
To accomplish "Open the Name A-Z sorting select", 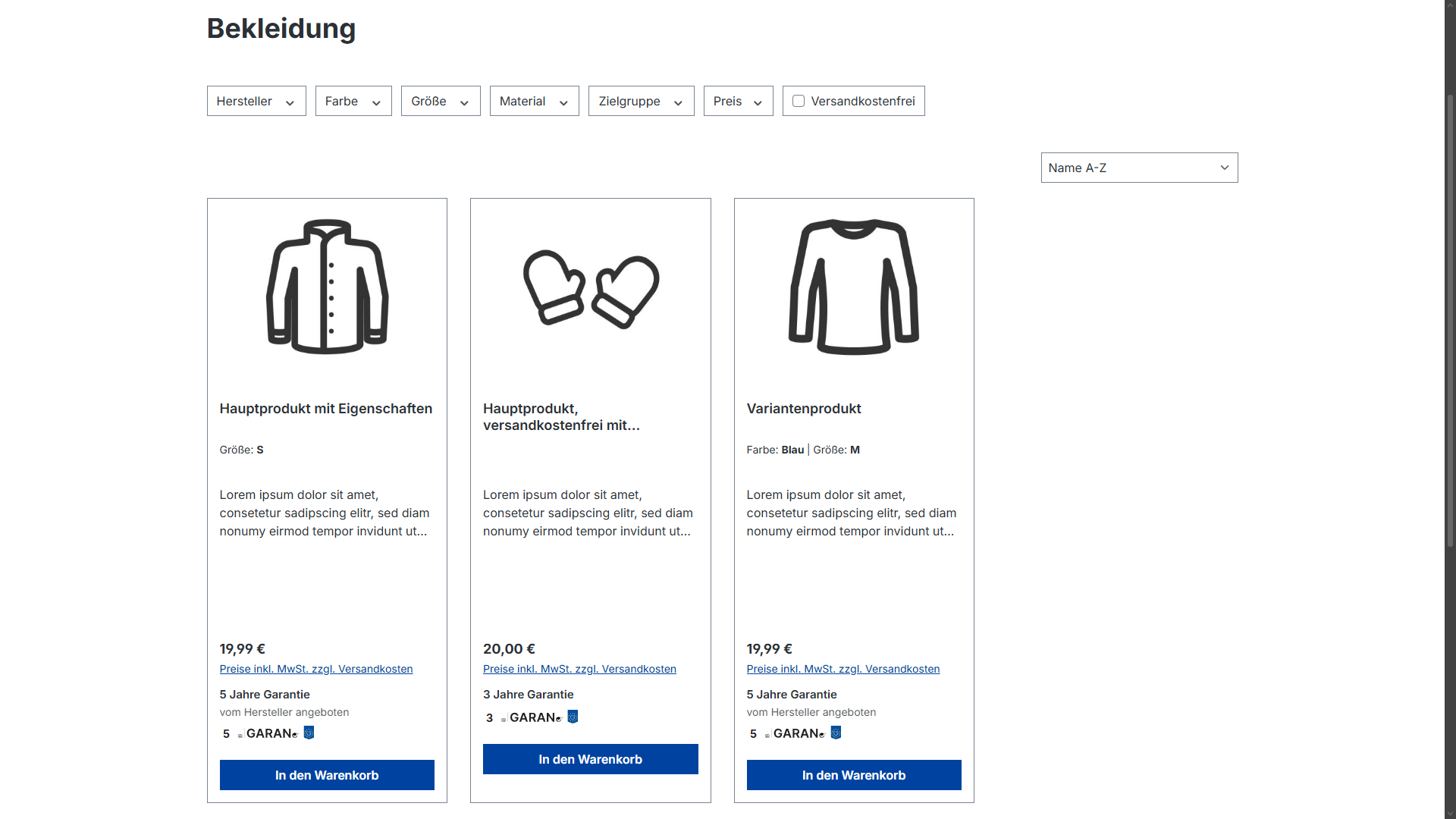I will 1139,168.
